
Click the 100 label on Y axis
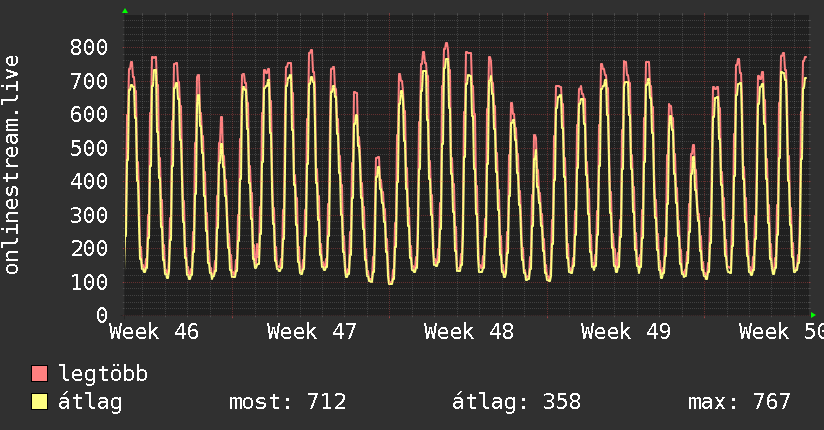point(89,282)
